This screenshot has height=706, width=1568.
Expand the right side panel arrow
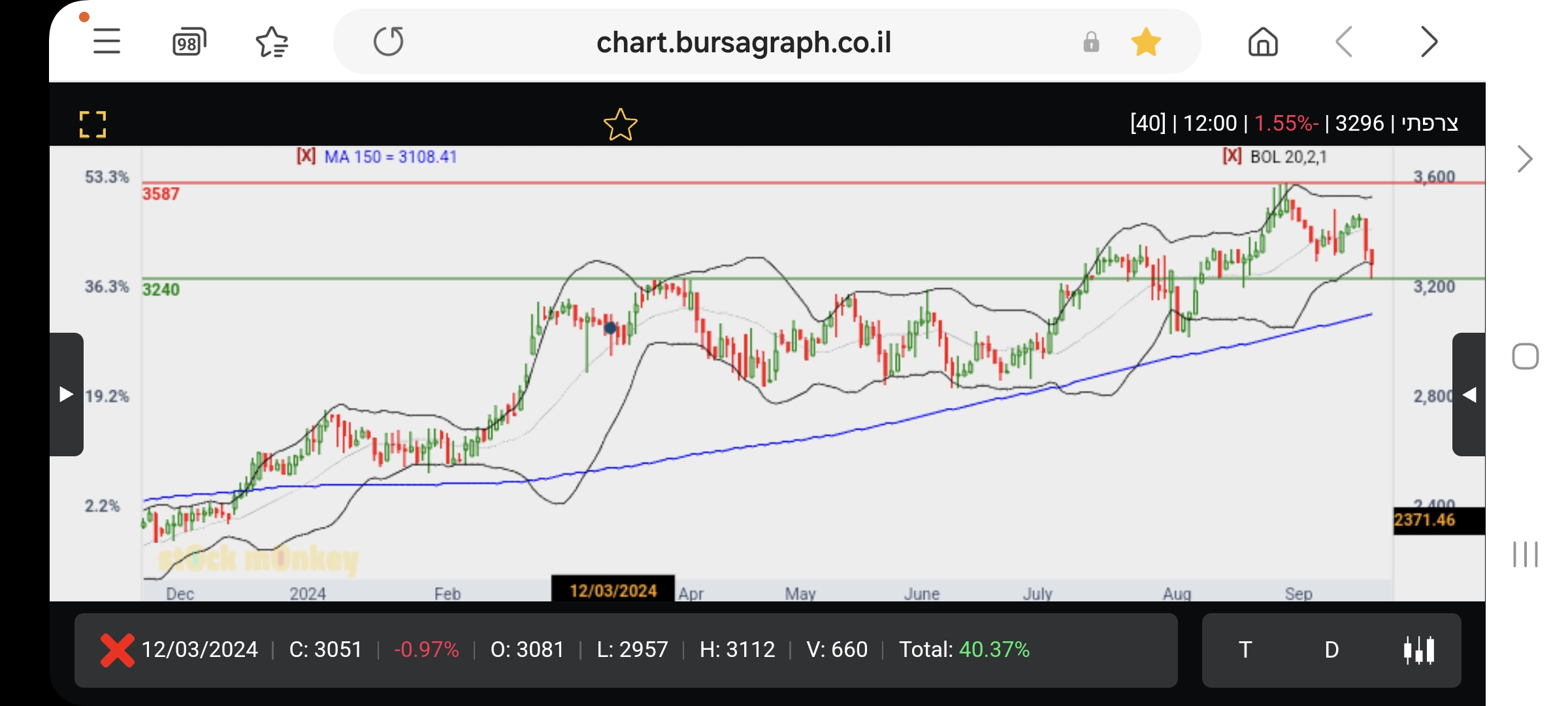click(x=1469, y=394)
